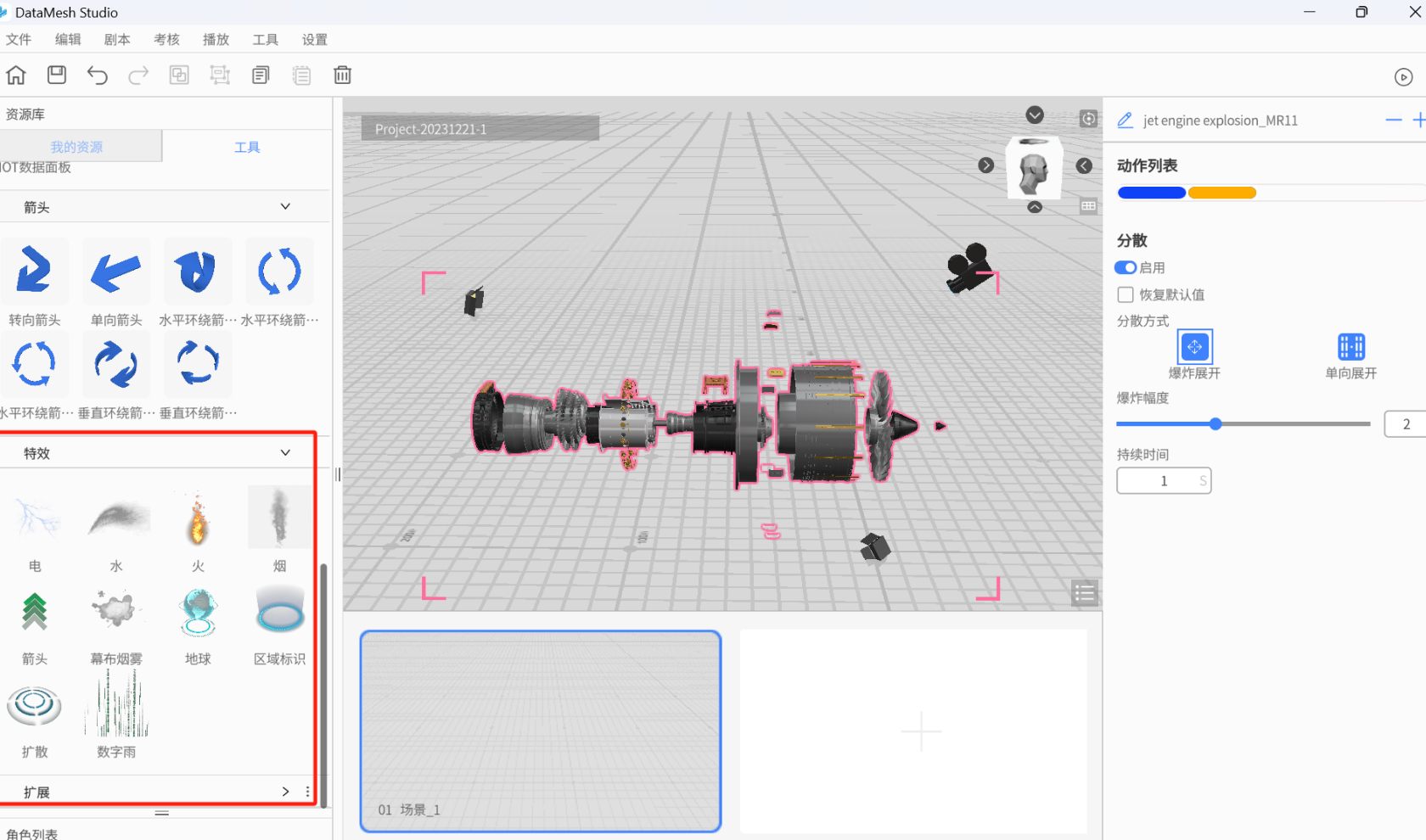Delete selection with the trash icon
Viewport: 1426px width, 840px height.
point(342,76)
